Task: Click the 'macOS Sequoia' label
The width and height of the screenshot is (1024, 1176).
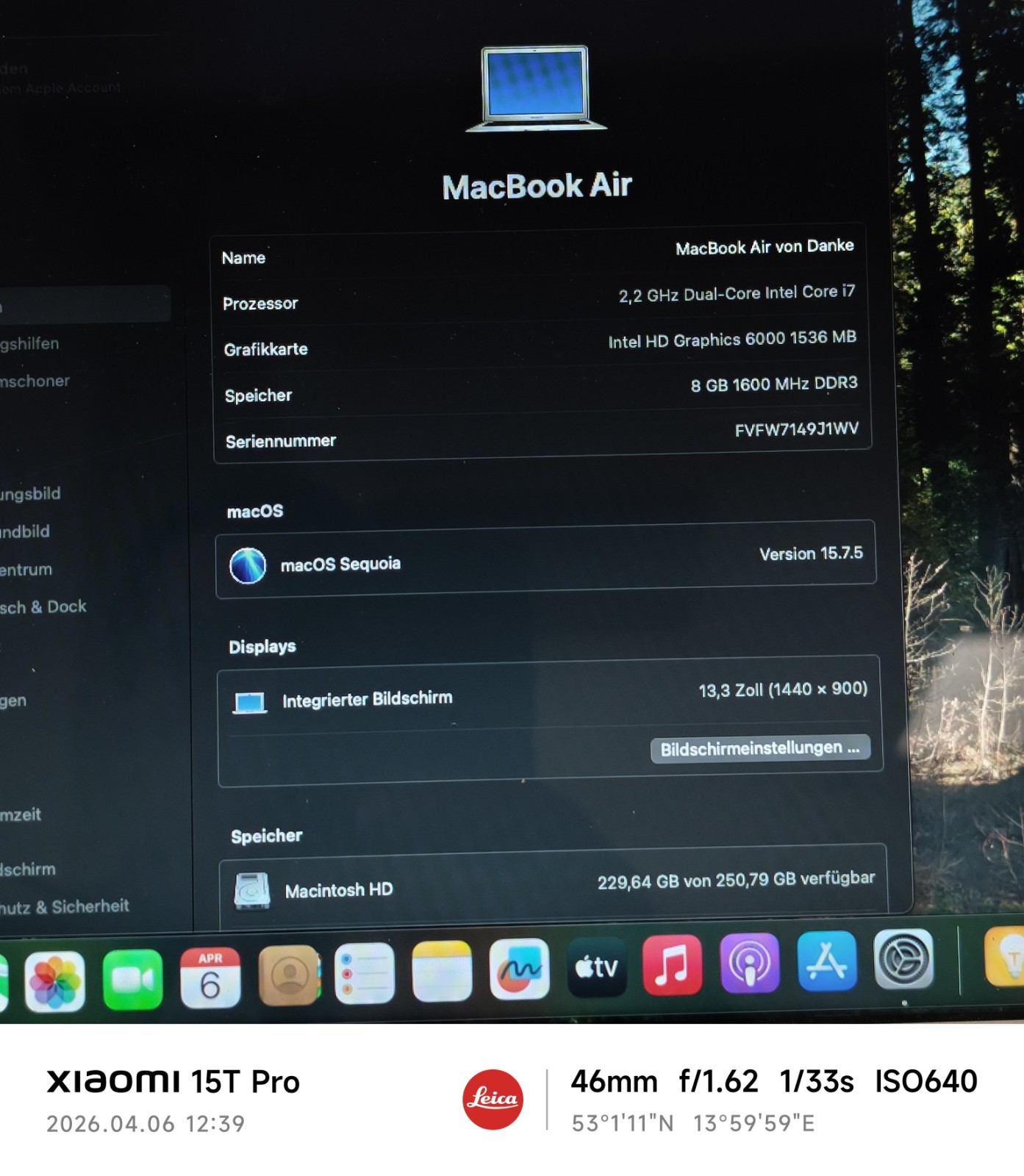Action: point(340,564)
